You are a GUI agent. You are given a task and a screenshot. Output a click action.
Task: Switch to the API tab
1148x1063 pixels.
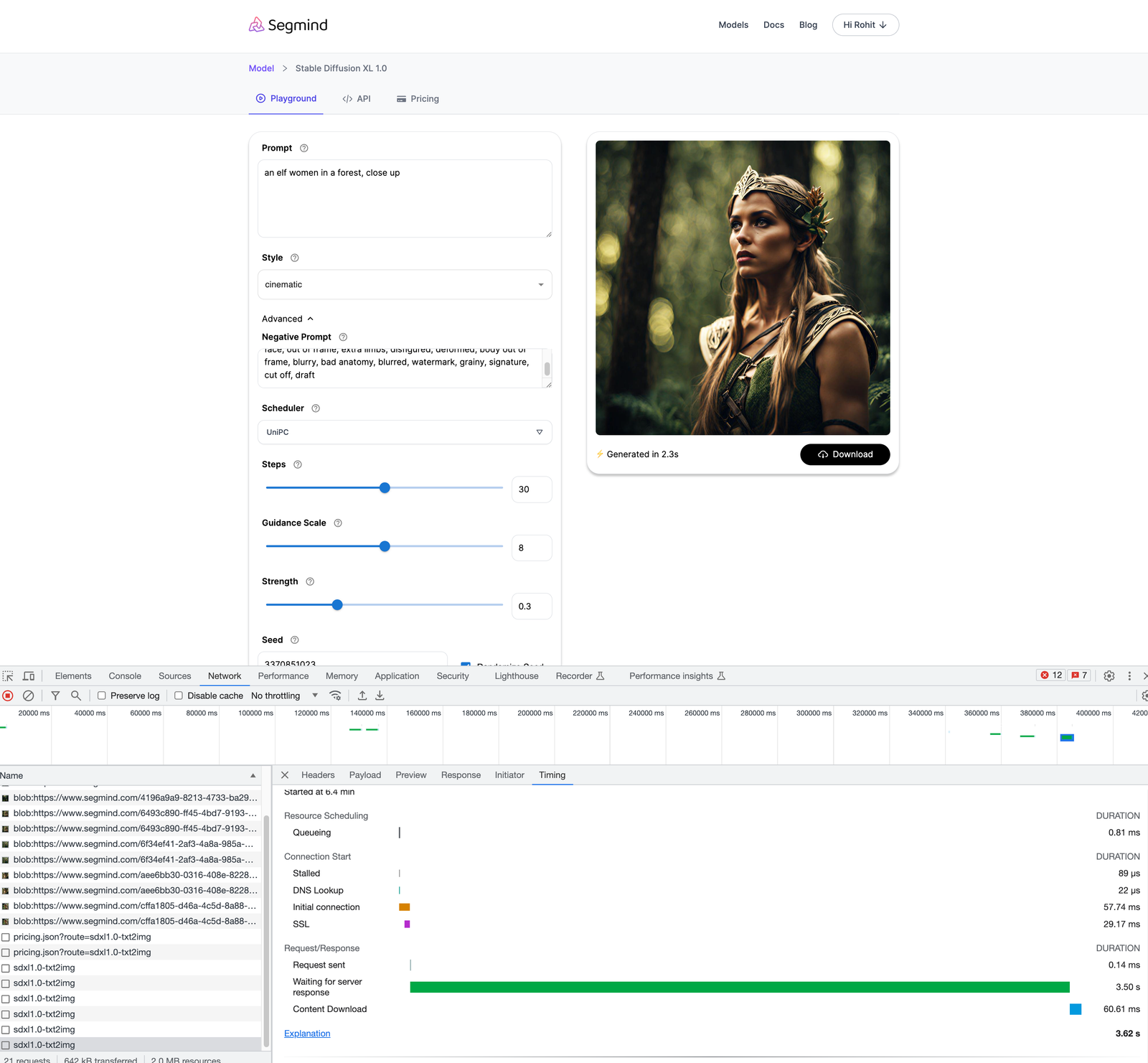tap(357, 99)
